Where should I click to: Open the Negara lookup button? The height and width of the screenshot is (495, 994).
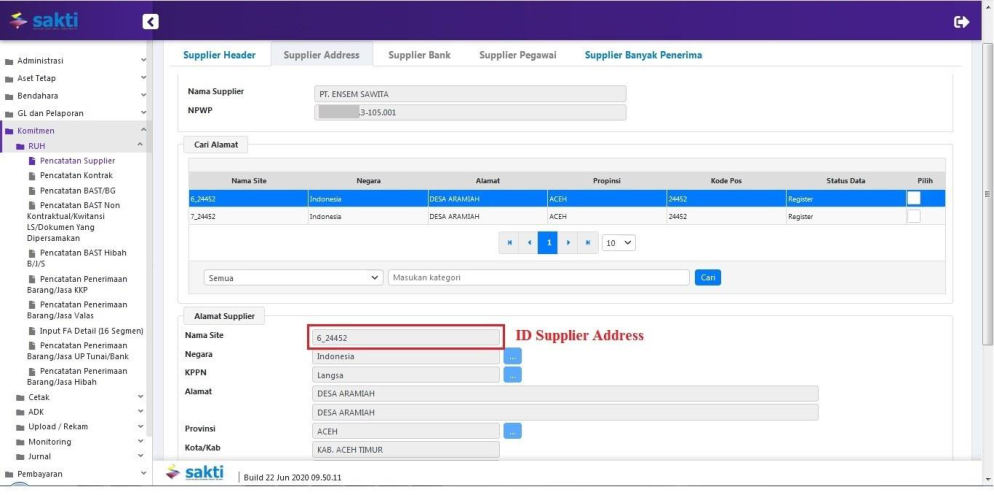pos(512,356)
